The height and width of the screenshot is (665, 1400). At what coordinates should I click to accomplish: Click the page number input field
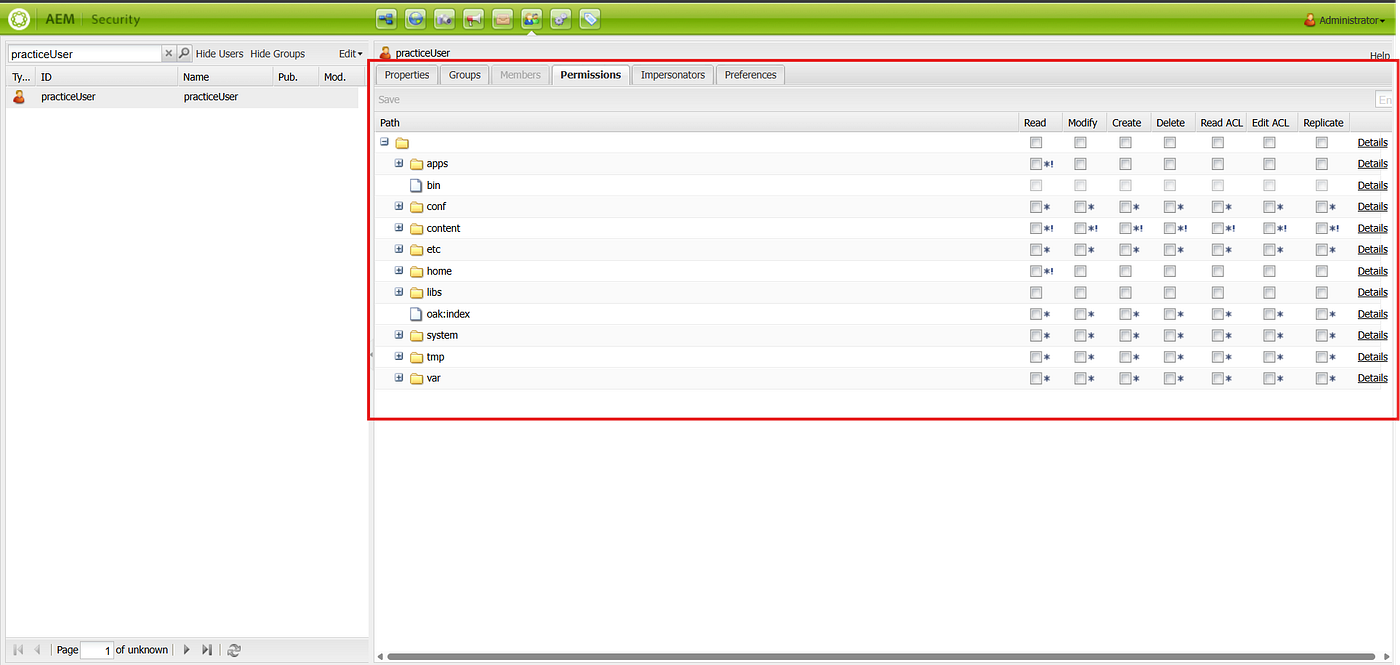(97, 650)
